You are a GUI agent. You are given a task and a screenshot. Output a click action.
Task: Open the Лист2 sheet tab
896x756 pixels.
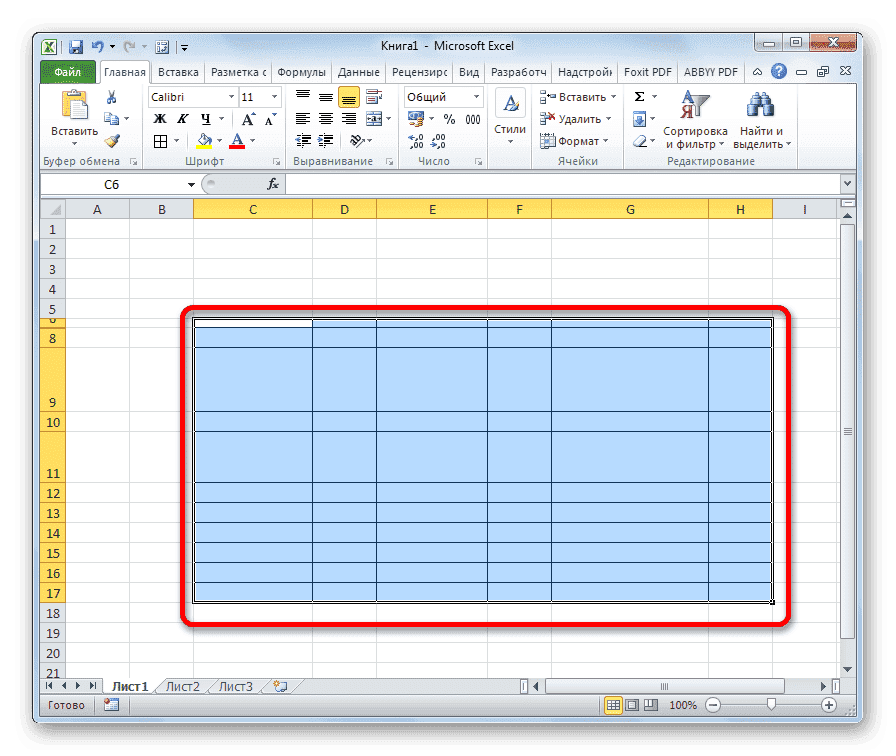pyautogui.click(x=185, y=686)
